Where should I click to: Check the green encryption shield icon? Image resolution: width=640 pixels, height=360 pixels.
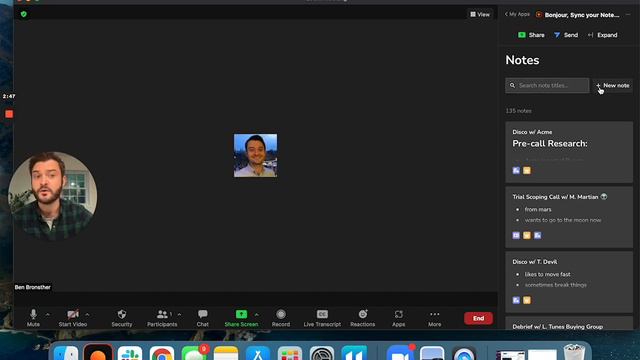pyautogui.click(x=24, y=14)
